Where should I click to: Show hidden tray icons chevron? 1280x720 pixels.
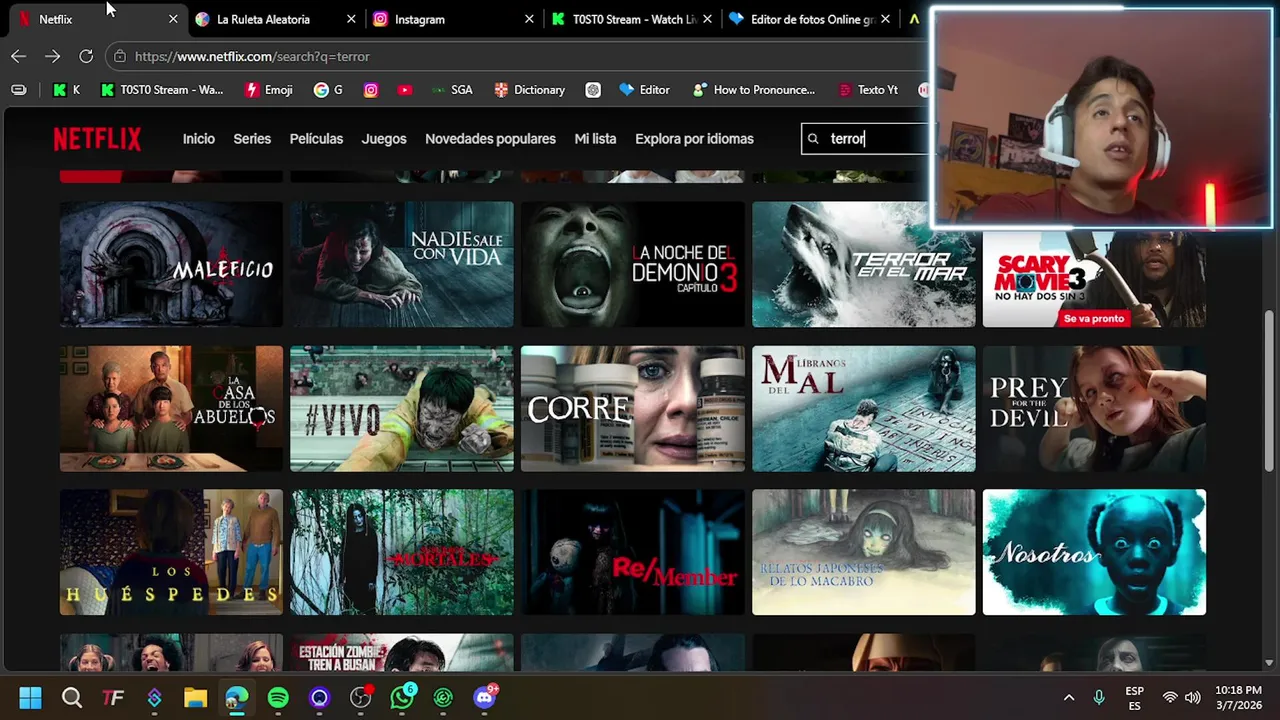tap(1068, 698)
